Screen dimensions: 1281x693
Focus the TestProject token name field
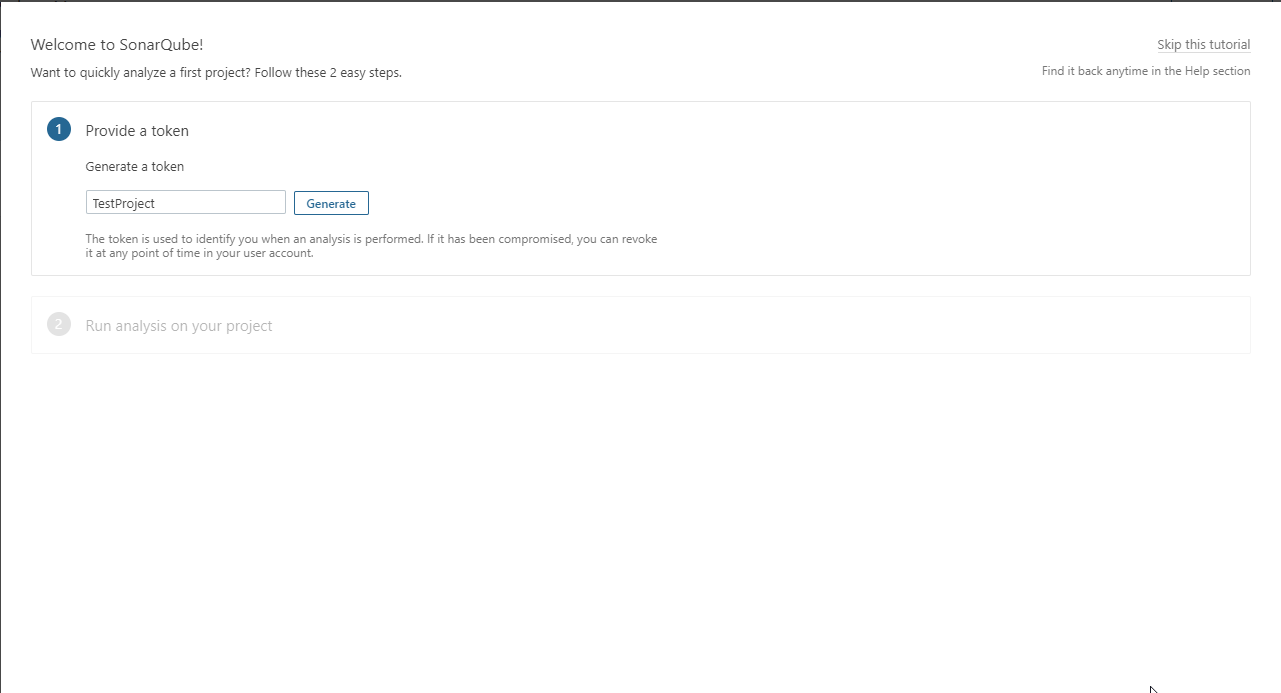(x=186, y=203)
